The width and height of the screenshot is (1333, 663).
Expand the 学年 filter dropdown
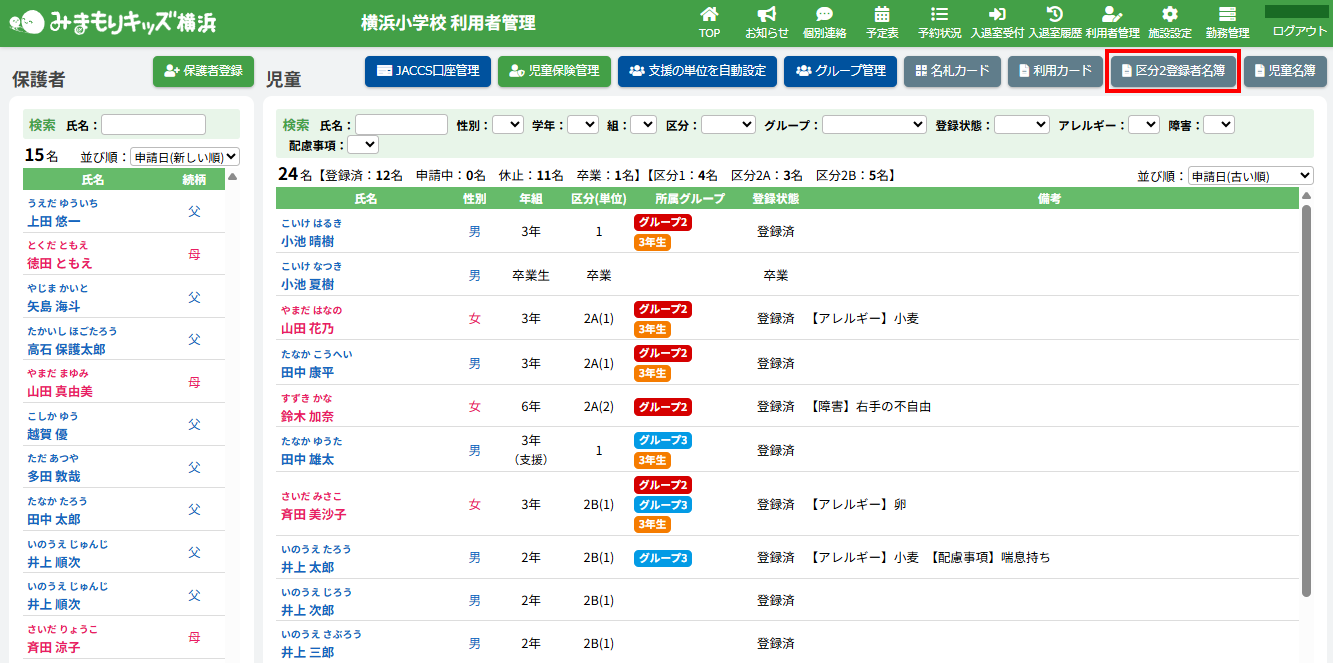pos(582,125)
